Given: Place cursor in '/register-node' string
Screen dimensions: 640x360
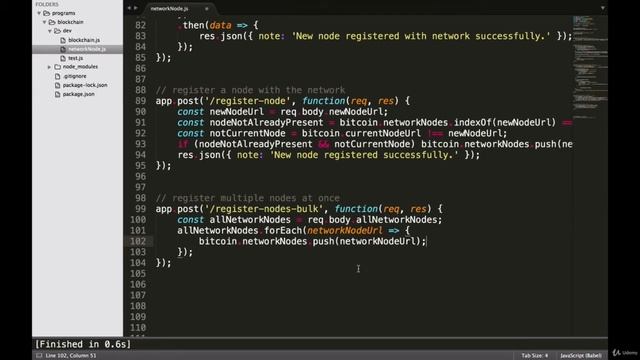Looking at the screenshot, I should (x=247, y=101).
